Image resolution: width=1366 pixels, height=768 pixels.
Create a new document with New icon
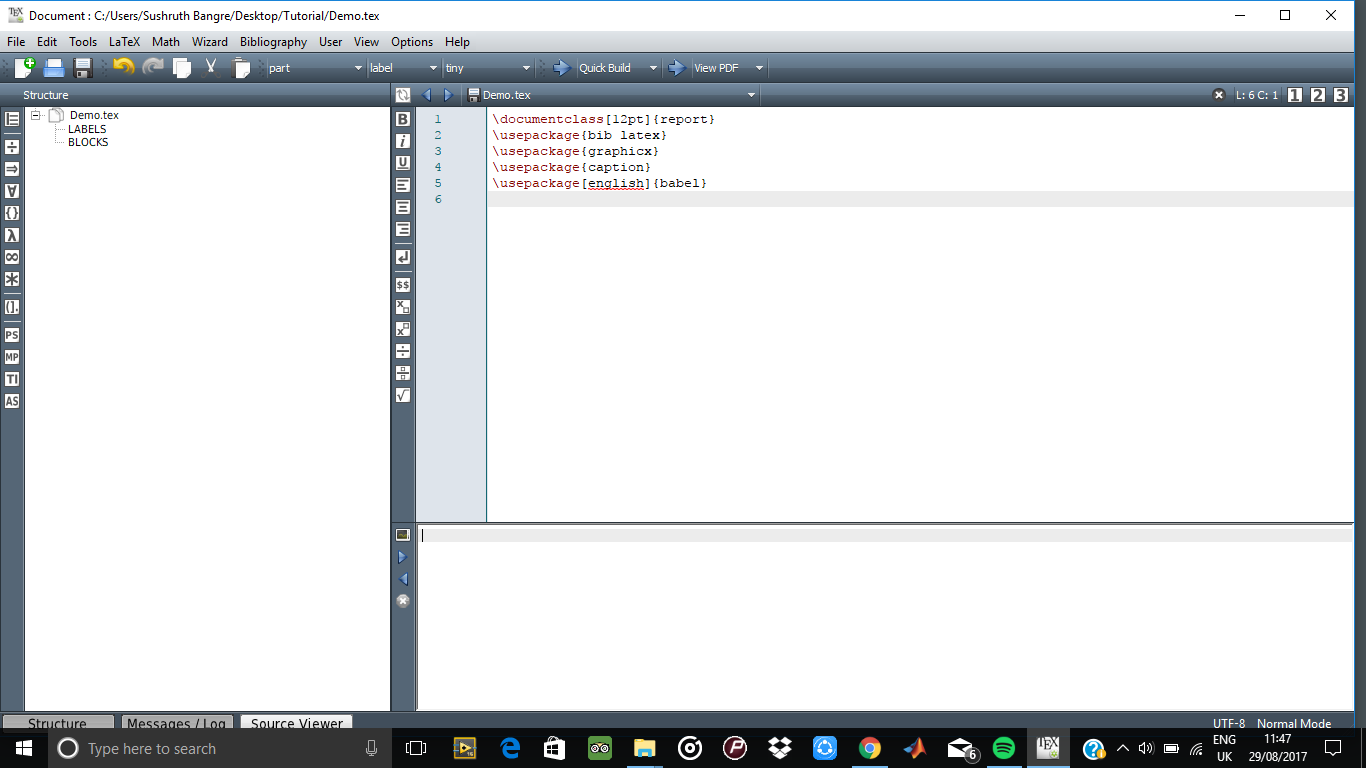tap(24, 68)
